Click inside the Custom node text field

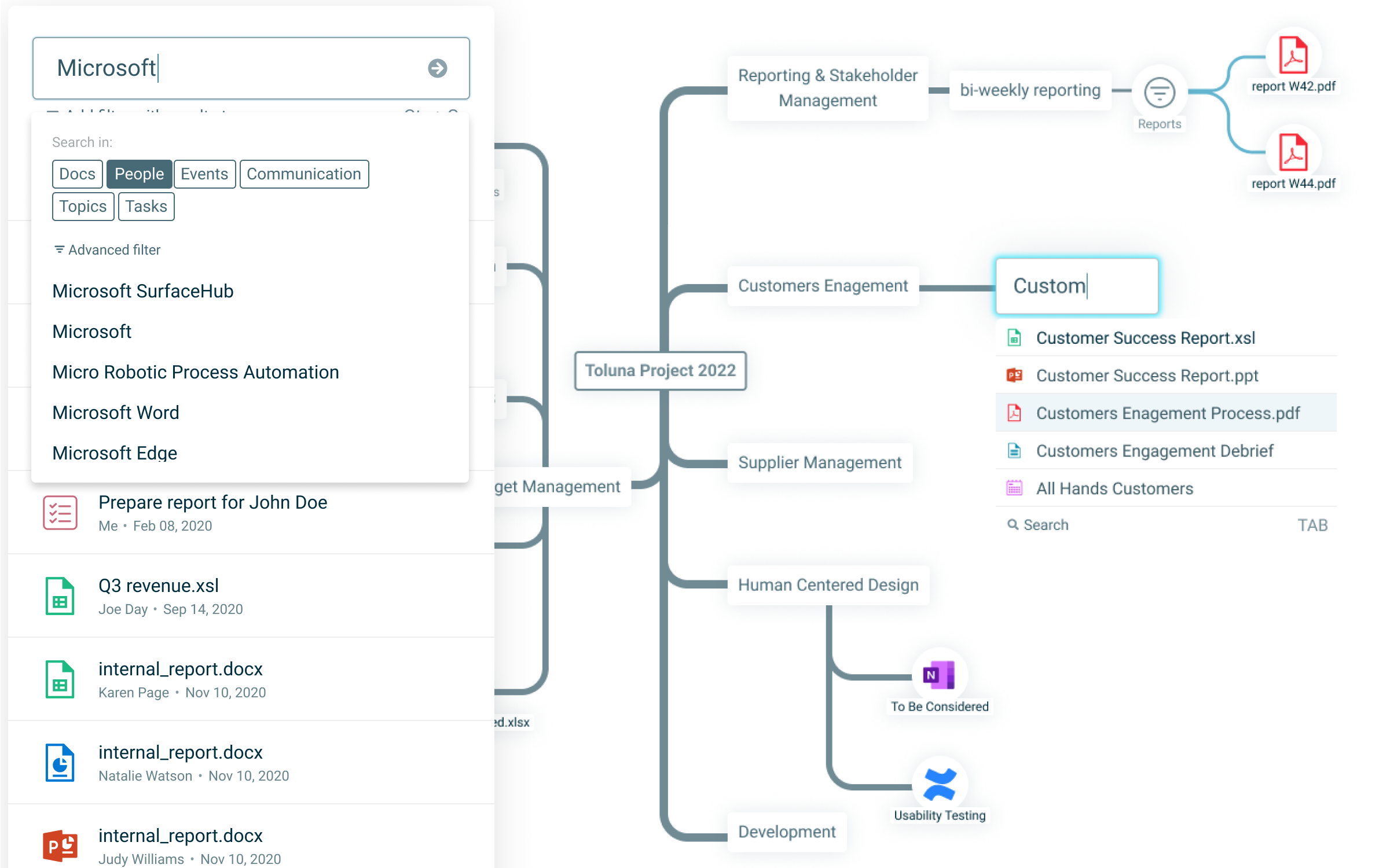pos(1076,285)
